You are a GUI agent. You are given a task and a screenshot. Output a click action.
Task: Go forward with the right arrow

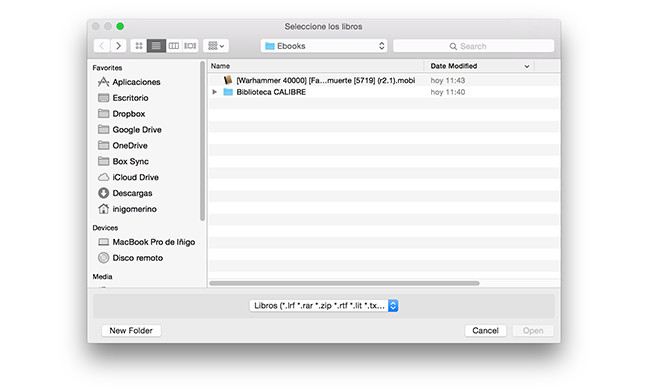click(119, 46)
